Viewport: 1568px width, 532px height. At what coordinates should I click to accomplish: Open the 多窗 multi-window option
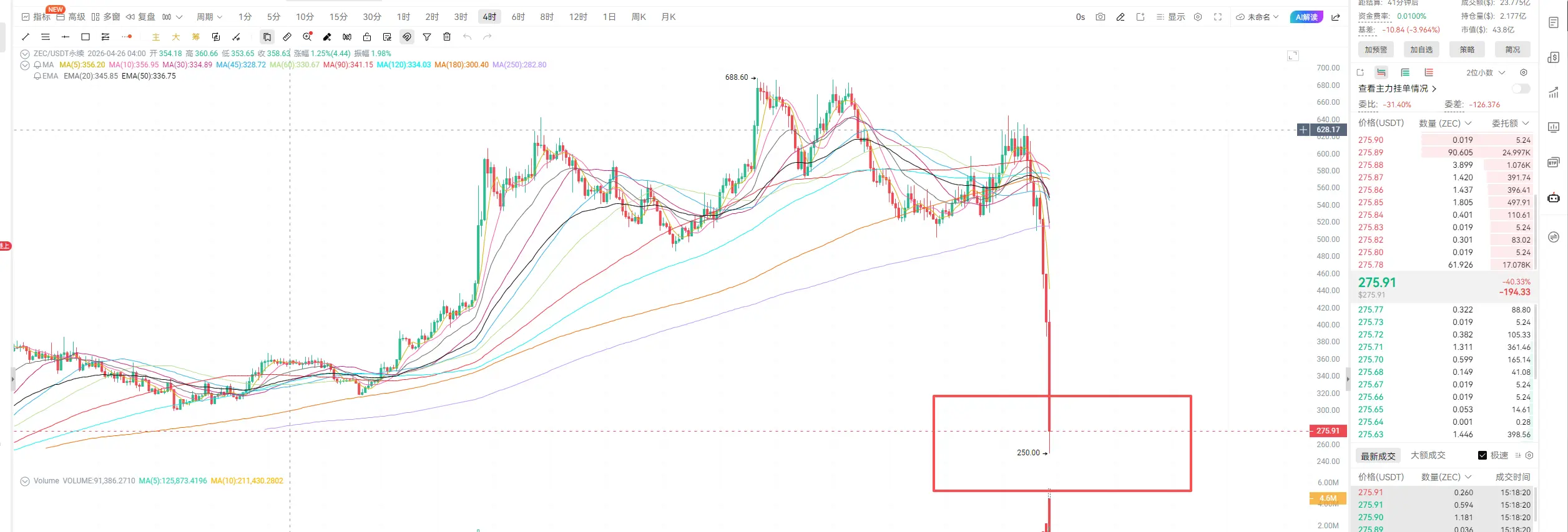(x=105, y=17)
